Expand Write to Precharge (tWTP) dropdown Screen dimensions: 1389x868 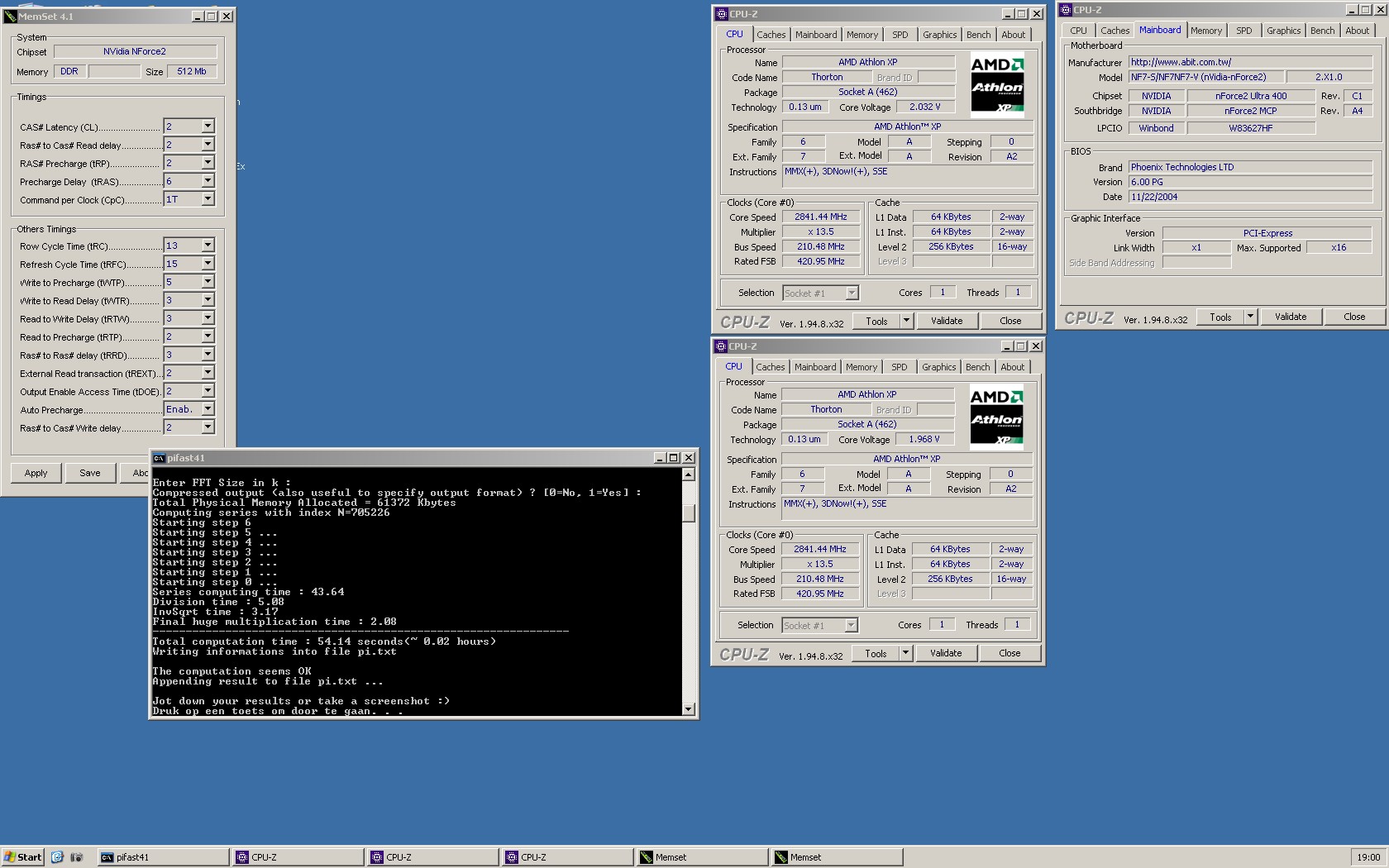208,282
